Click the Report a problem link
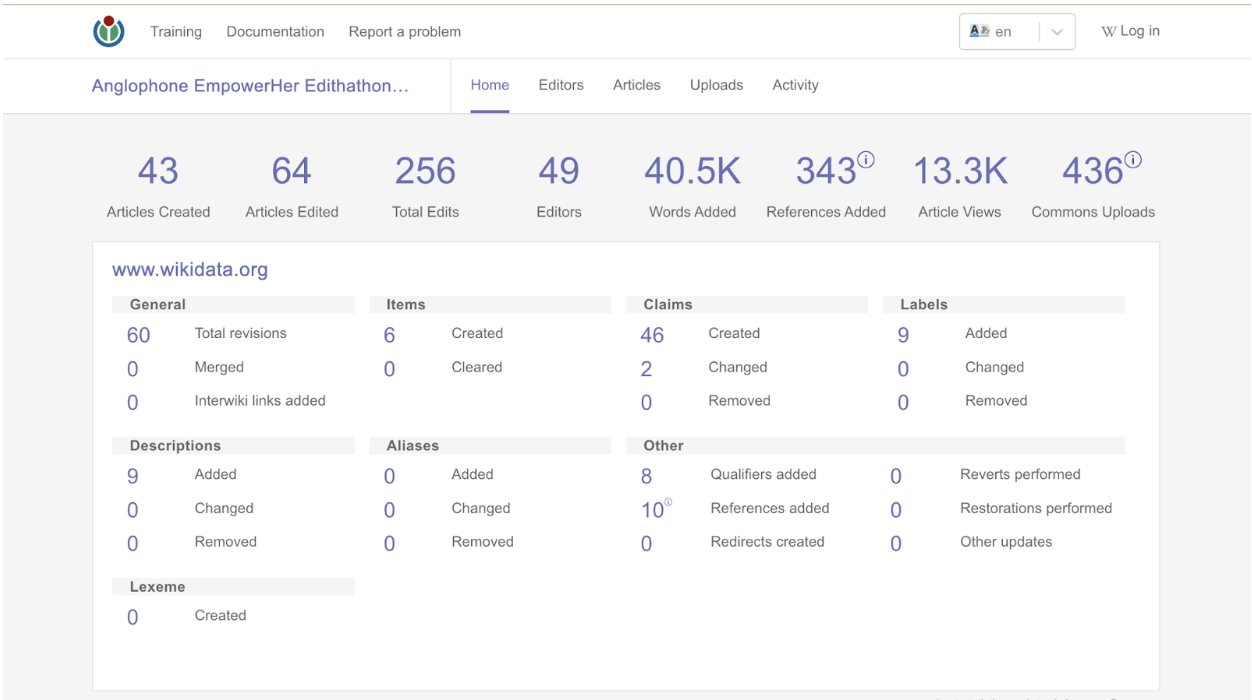Viewport: 1252px width, 700px height. click(405, 31)
